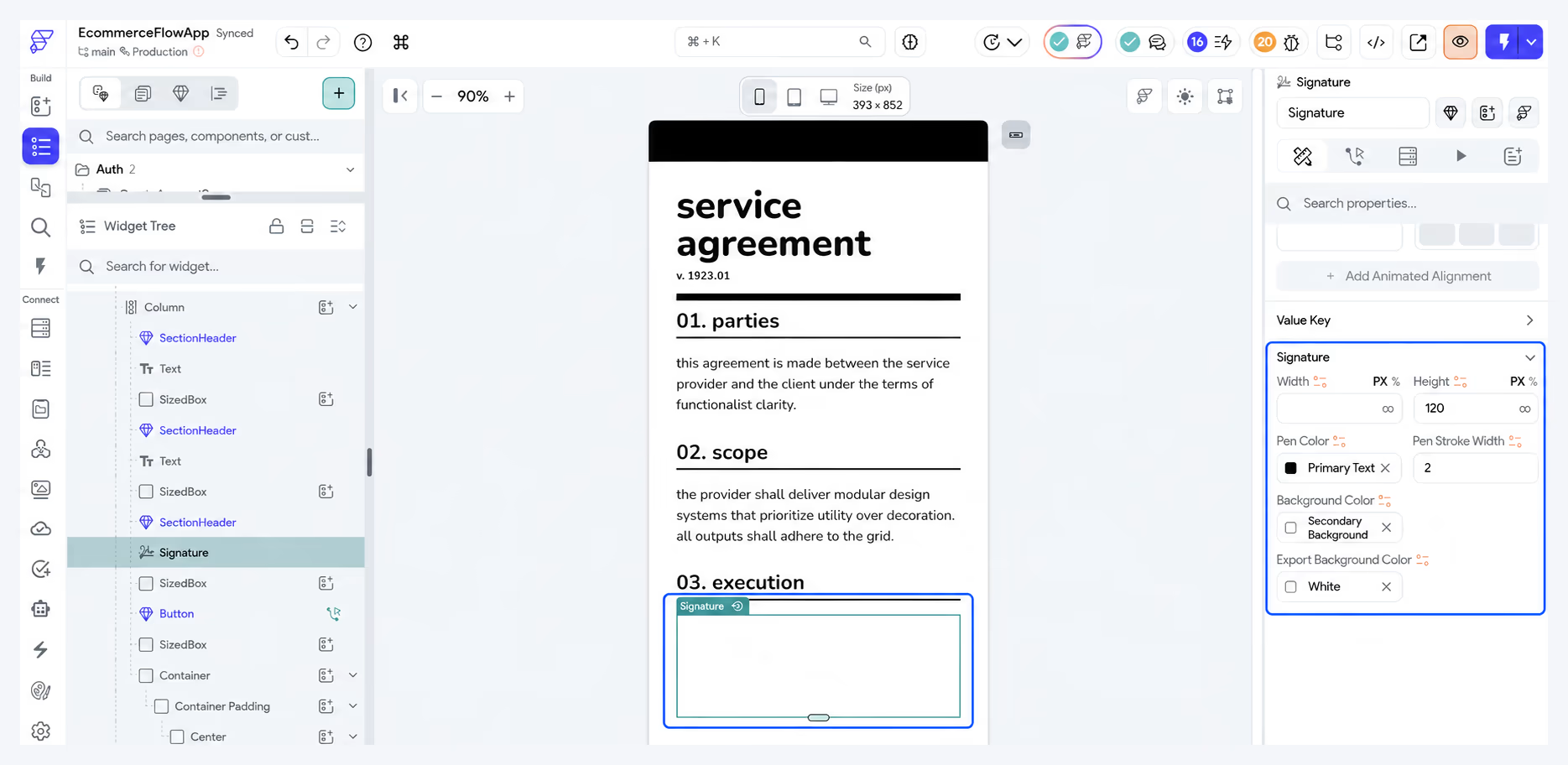Switch Height unit to percent
Viewport: 1568px width, 765px height.
[1533, 382]
